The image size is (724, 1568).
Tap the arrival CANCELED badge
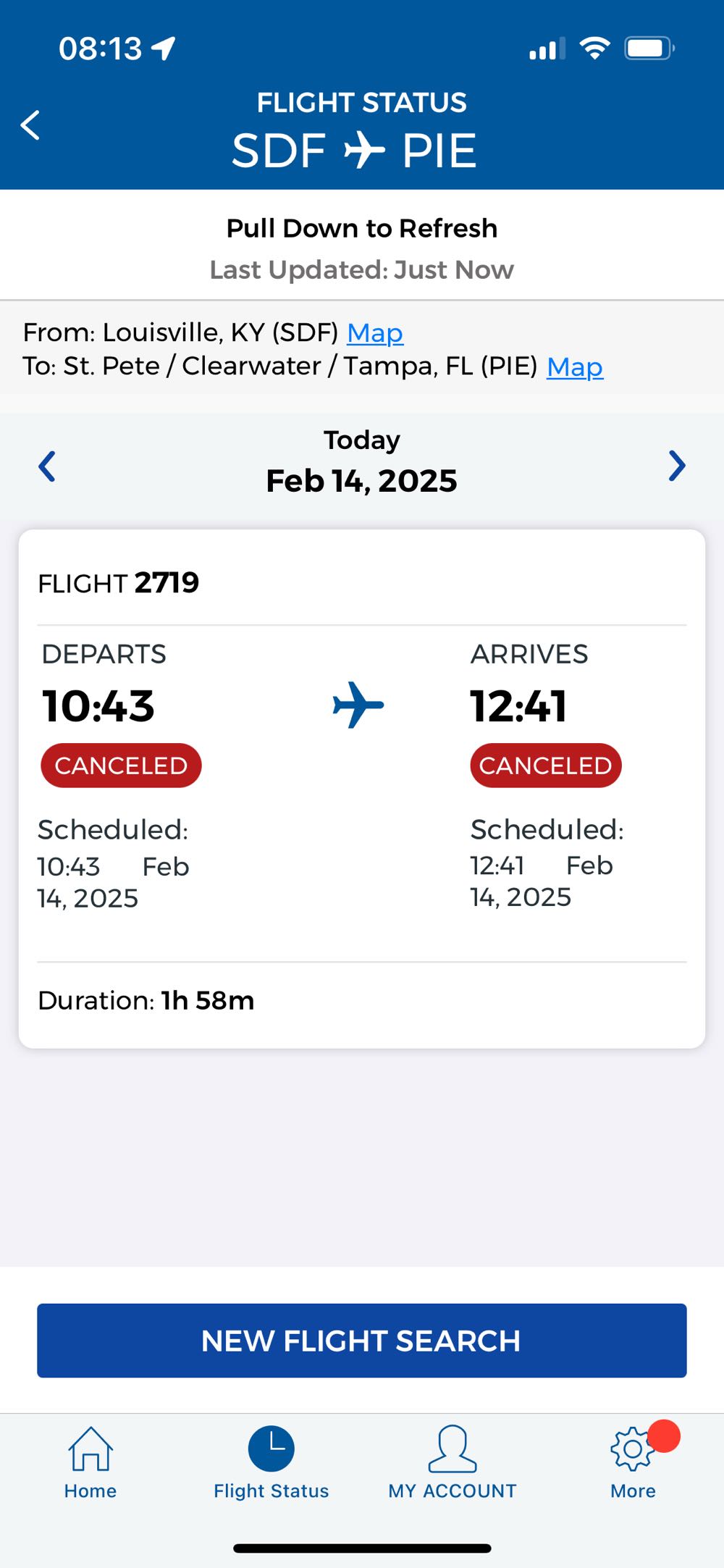click(x=546, y=766)
